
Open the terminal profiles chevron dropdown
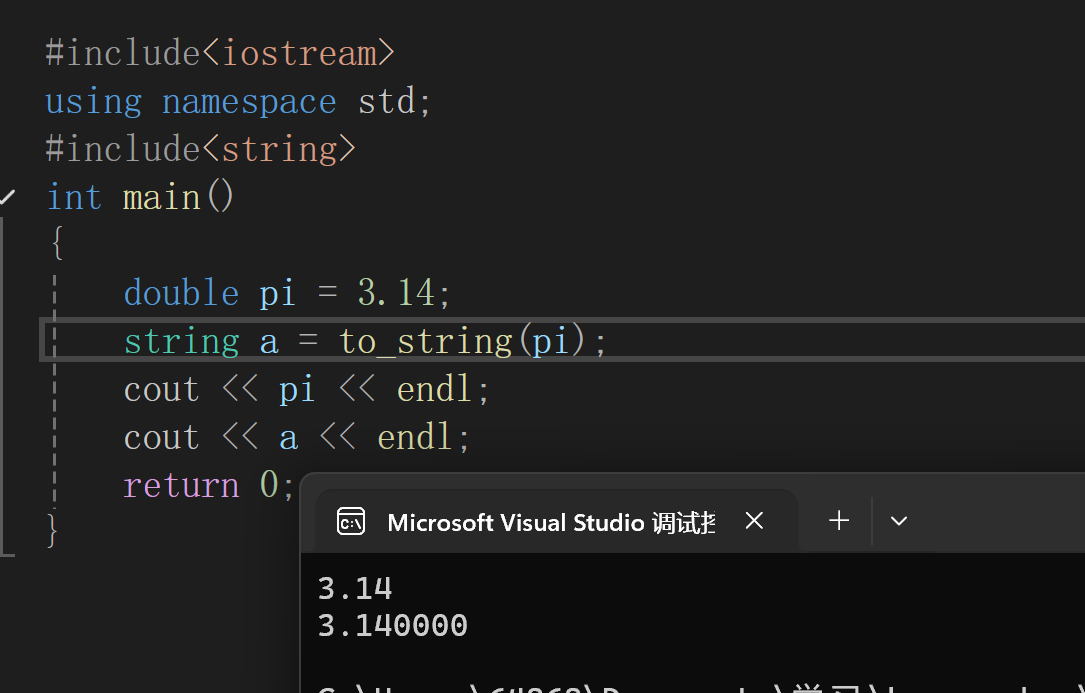[x=898, y=520]
